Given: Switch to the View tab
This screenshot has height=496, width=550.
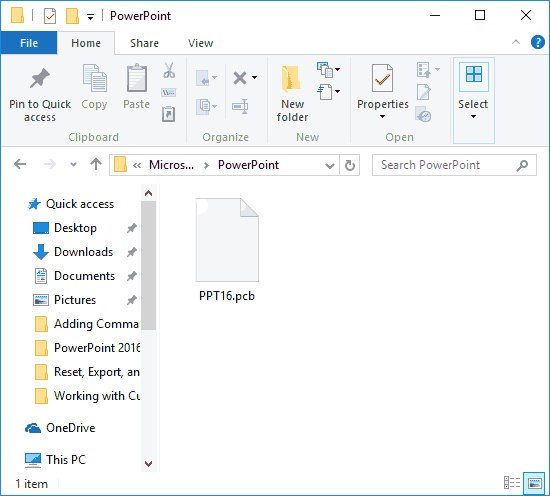Looking at the screenshot, I should point(200,43).
